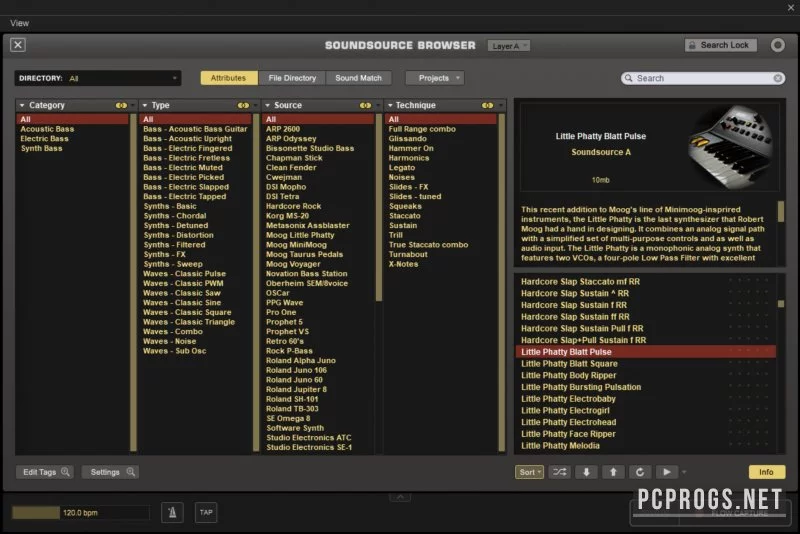Open browser Settings
This screenshot has width=800, height=534.
point(111,472)
